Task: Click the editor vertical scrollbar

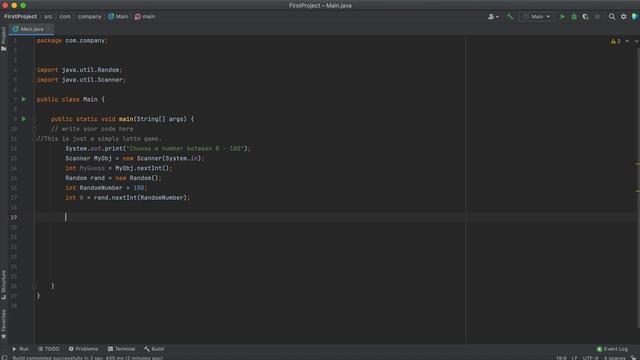Action: (638, 188)
